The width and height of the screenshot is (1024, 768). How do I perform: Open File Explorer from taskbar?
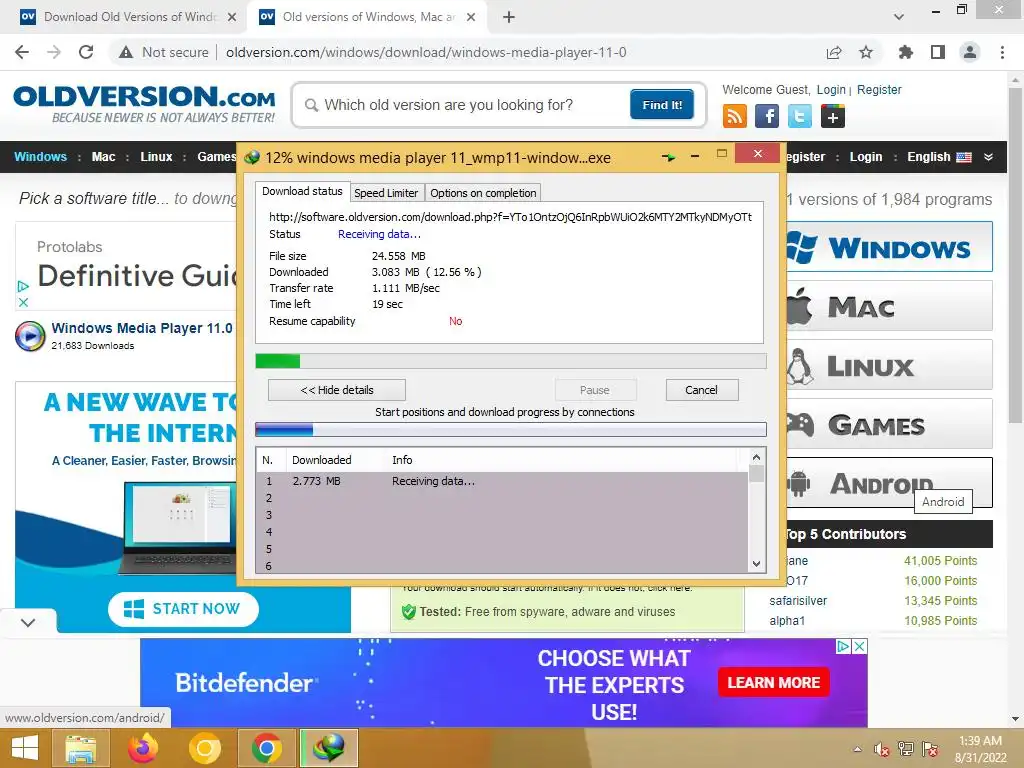coord(80,748)
